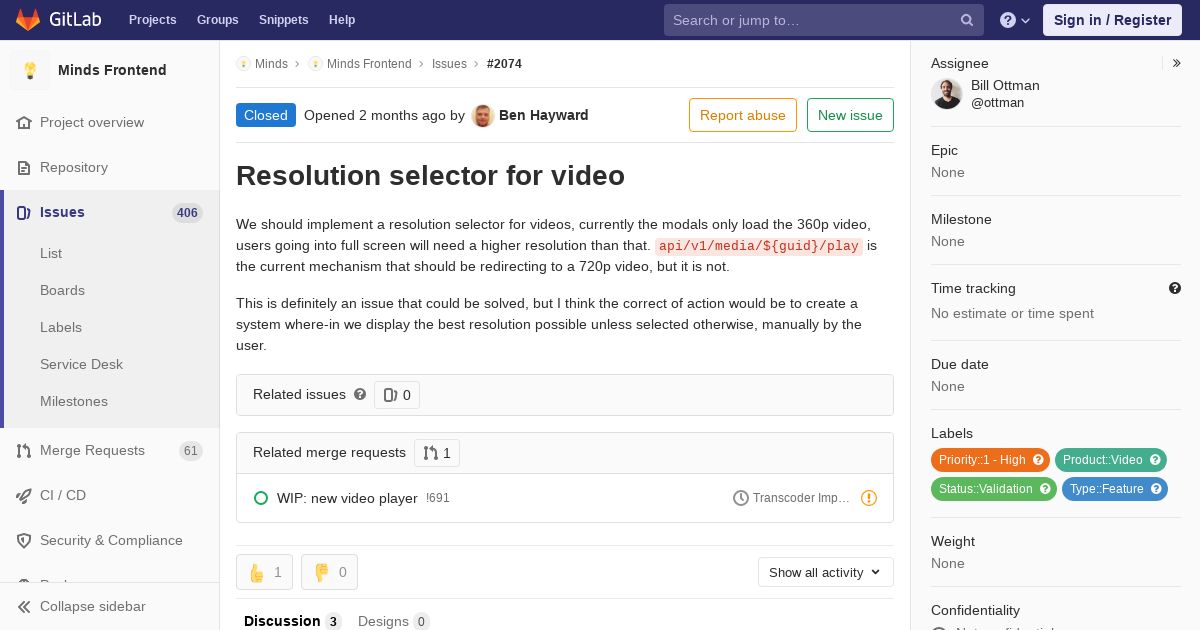The image size is (1200, 630).
Task: Click Transcoder Imp… milestone link
Action: (801, 498)
